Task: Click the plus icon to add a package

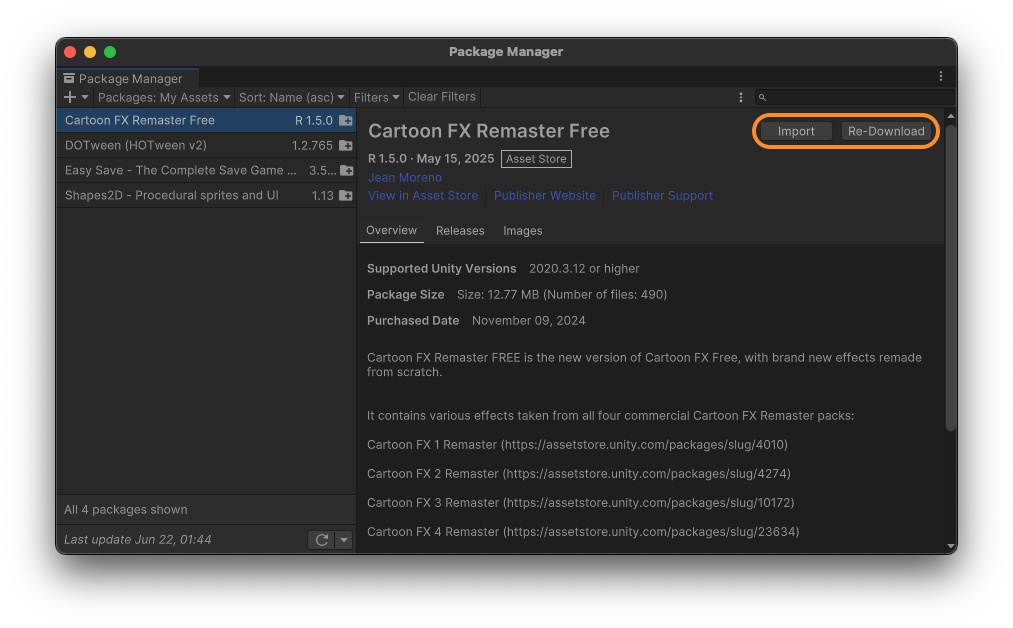Action: click(70, 97)
